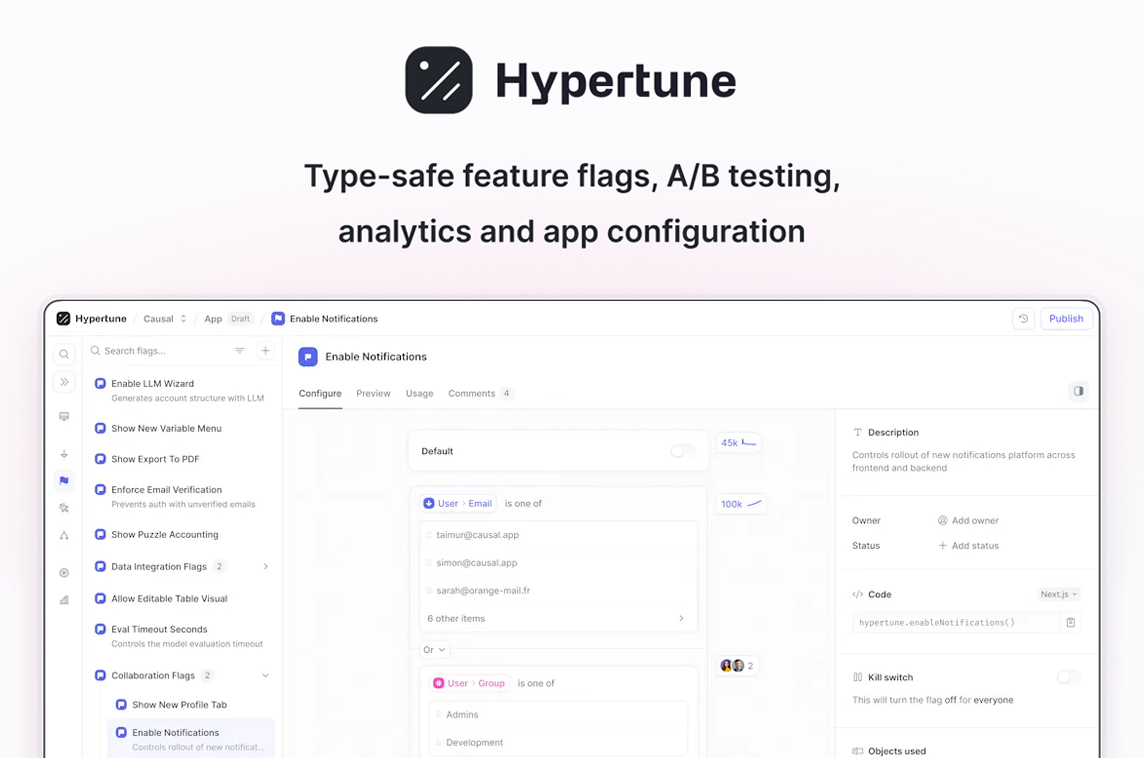Expand the 6 other items row
Viewport: 1144px width, 758px height.
[558, 618]
